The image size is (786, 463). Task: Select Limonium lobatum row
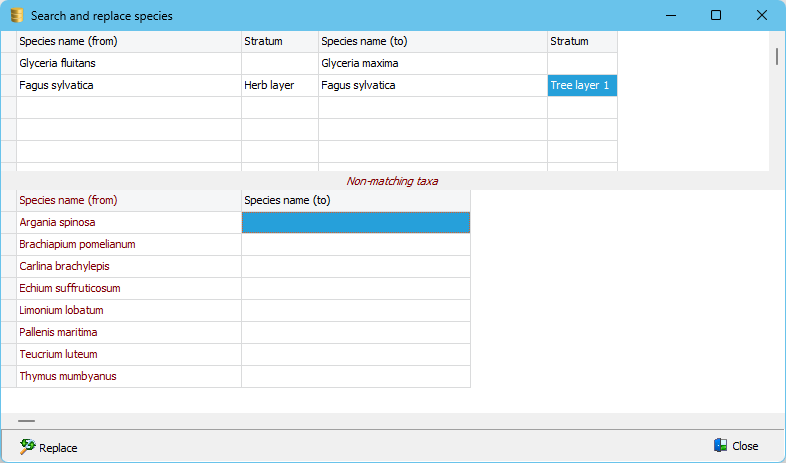[129, 311]
